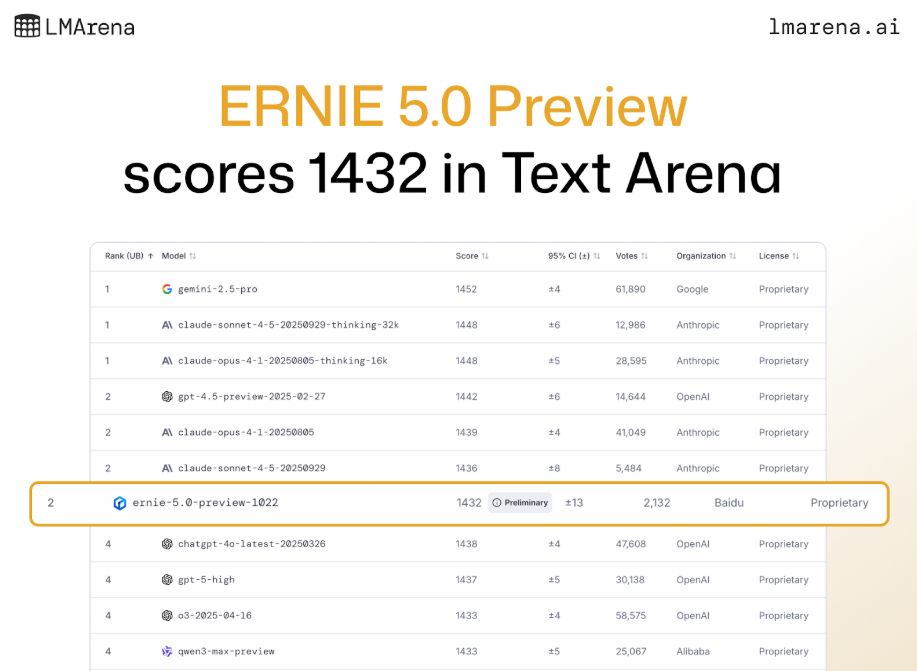Click the votes value 12,986
917x671 pixels.
(x=630, y=325)
